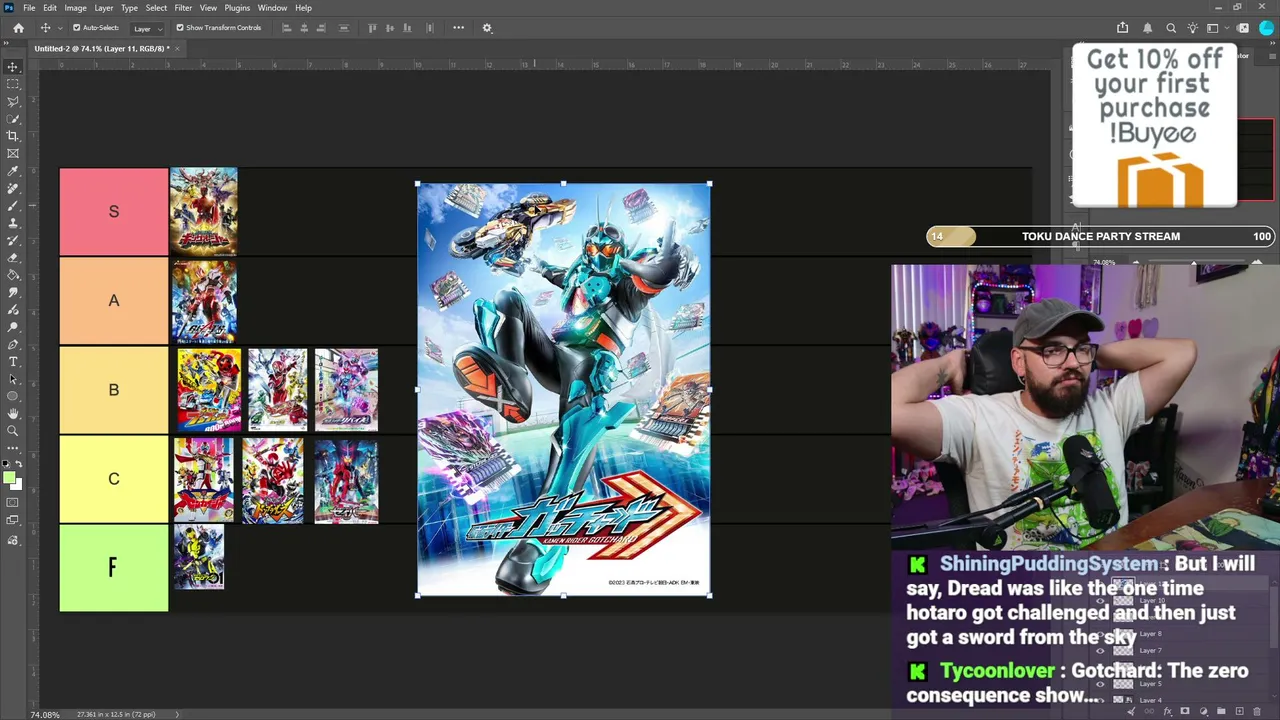Align left edges of layers
The height and width of the screenshot is (720, 1280).
pyautogui.click(x=287, y=28)
